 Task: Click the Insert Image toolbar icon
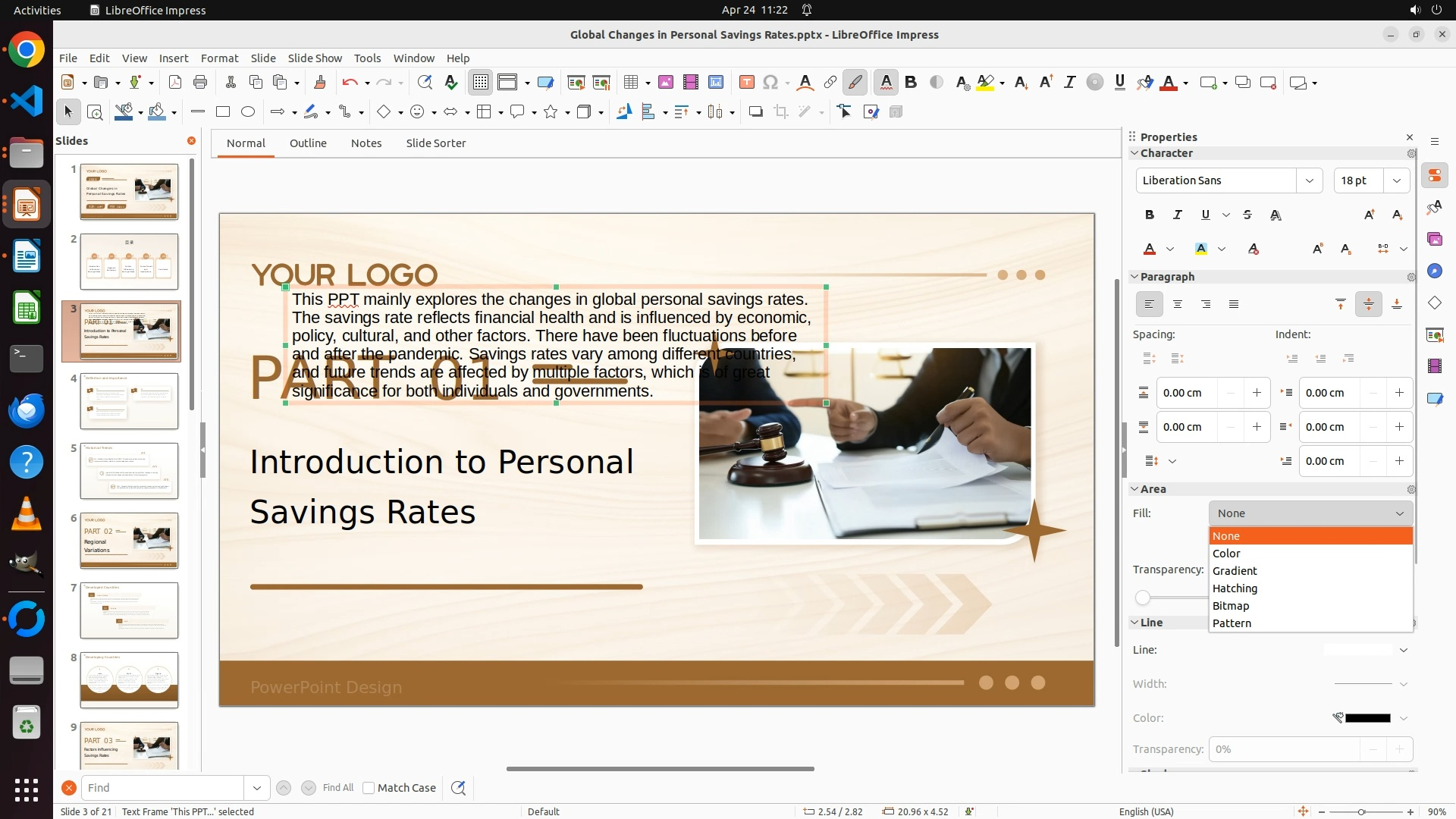point(666,83)
